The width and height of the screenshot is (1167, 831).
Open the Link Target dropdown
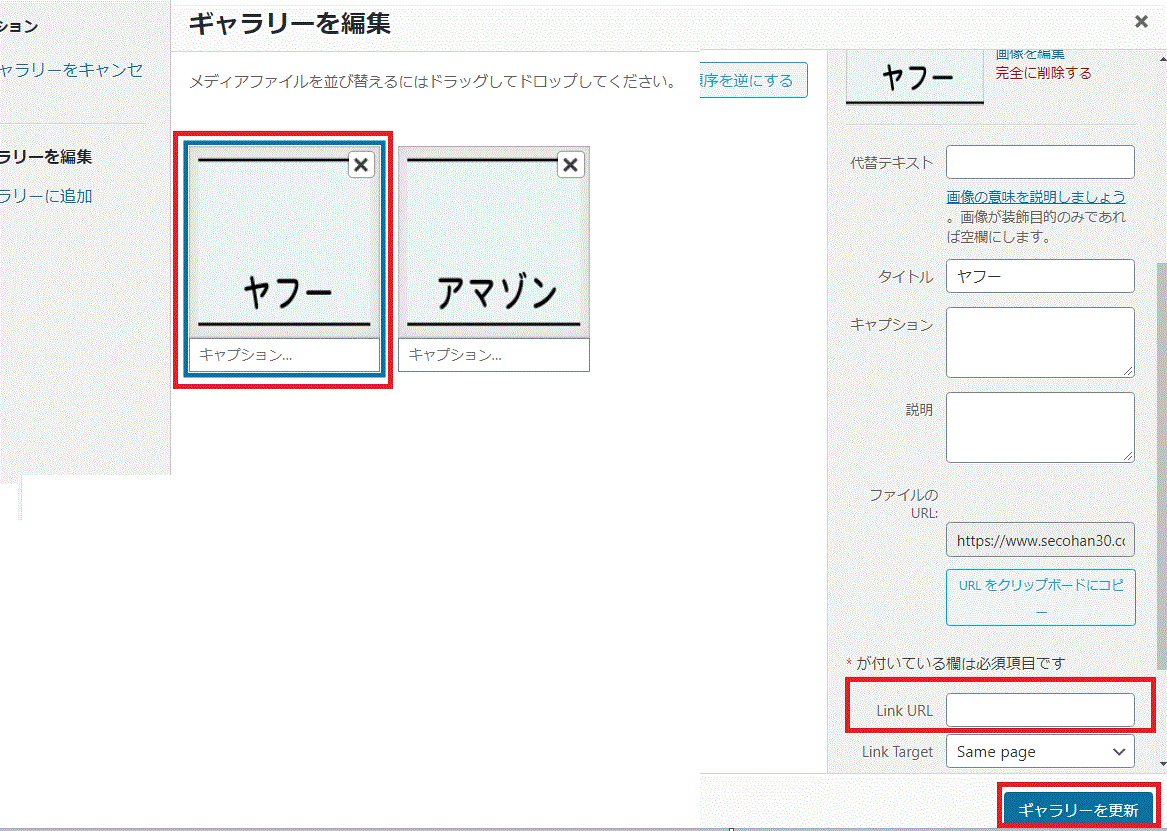coord(1040,751)
